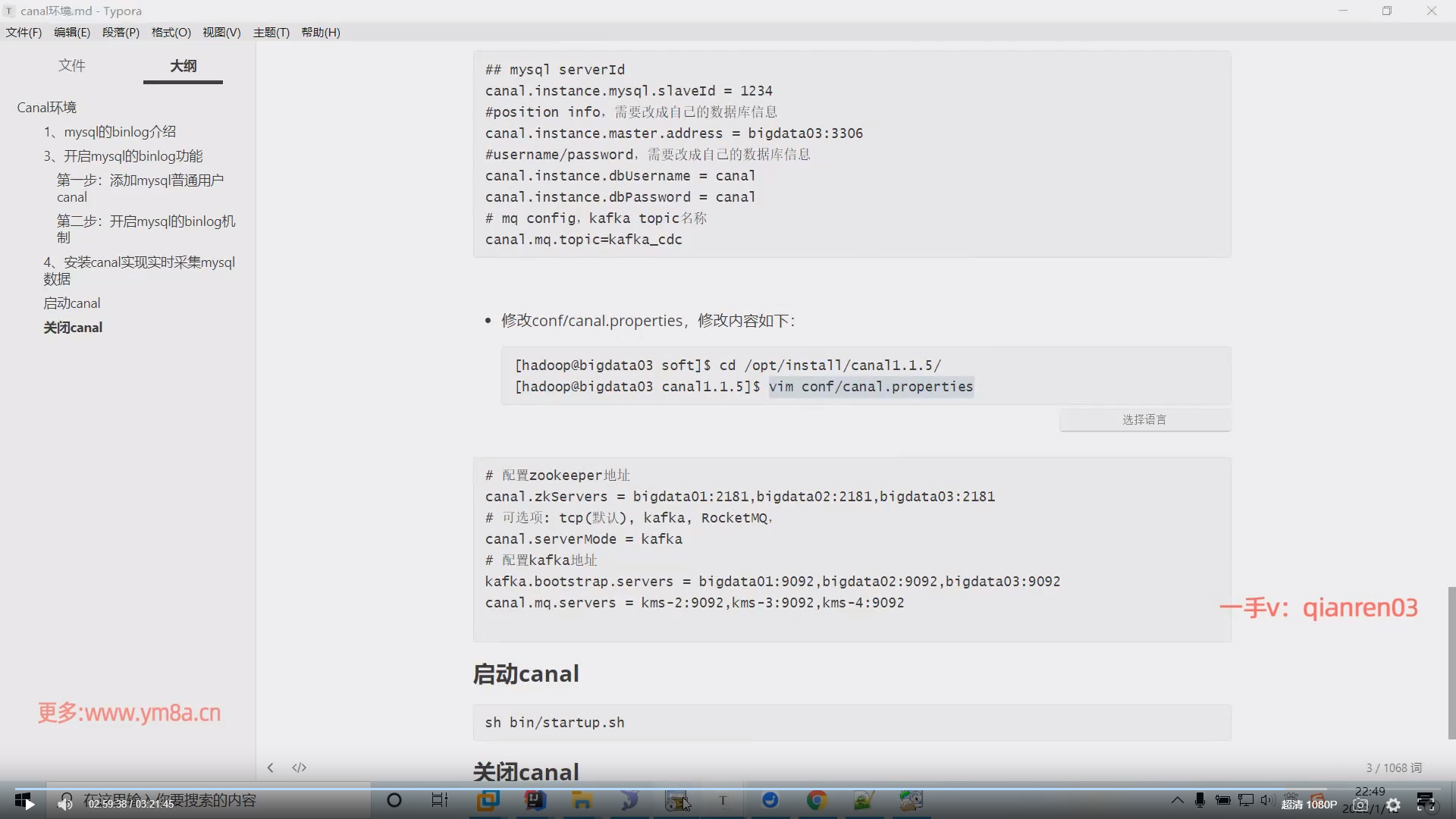Toggle source code mode icon
This screenshot has width=1456, height=819.
click(x=299, y=767)
